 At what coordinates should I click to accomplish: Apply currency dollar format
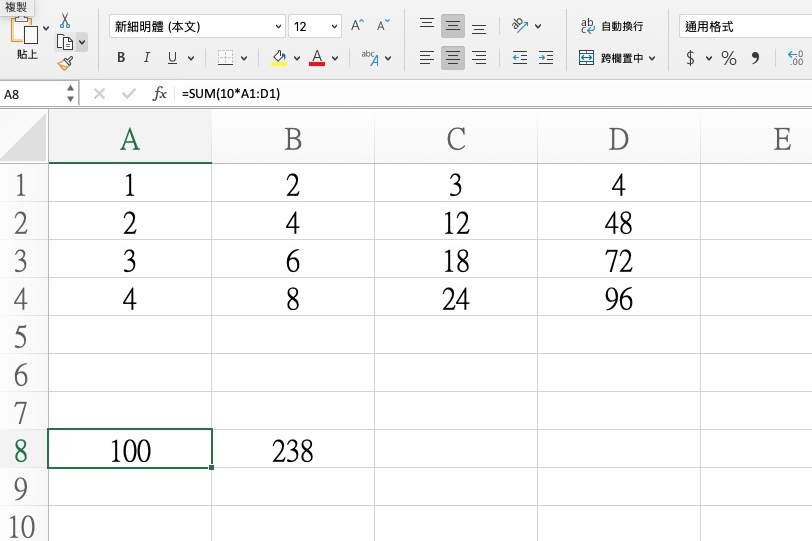coord(690,57)
